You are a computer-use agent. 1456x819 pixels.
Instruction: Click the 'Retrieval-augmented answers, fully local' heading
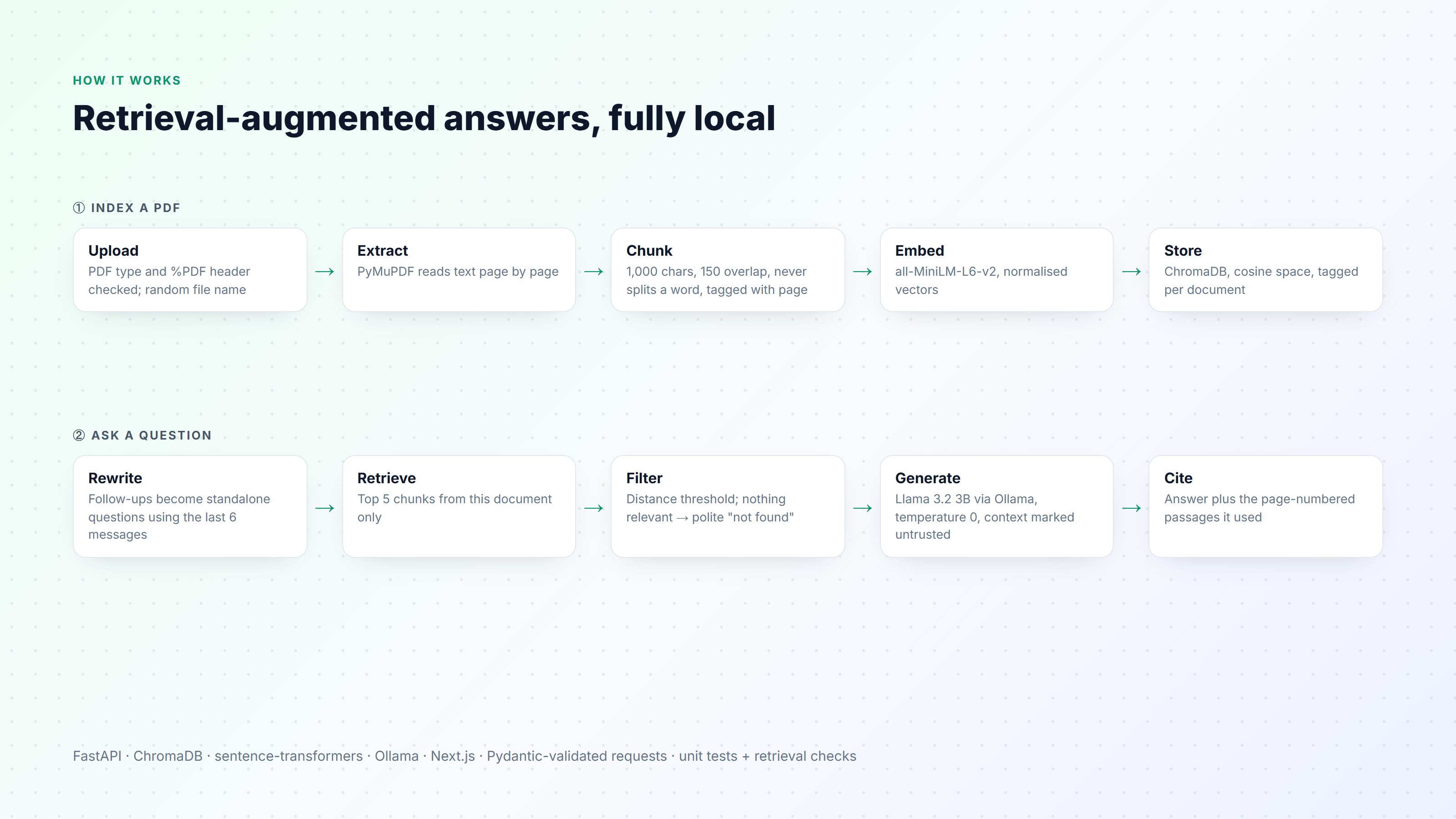click(x=424, y=119)
